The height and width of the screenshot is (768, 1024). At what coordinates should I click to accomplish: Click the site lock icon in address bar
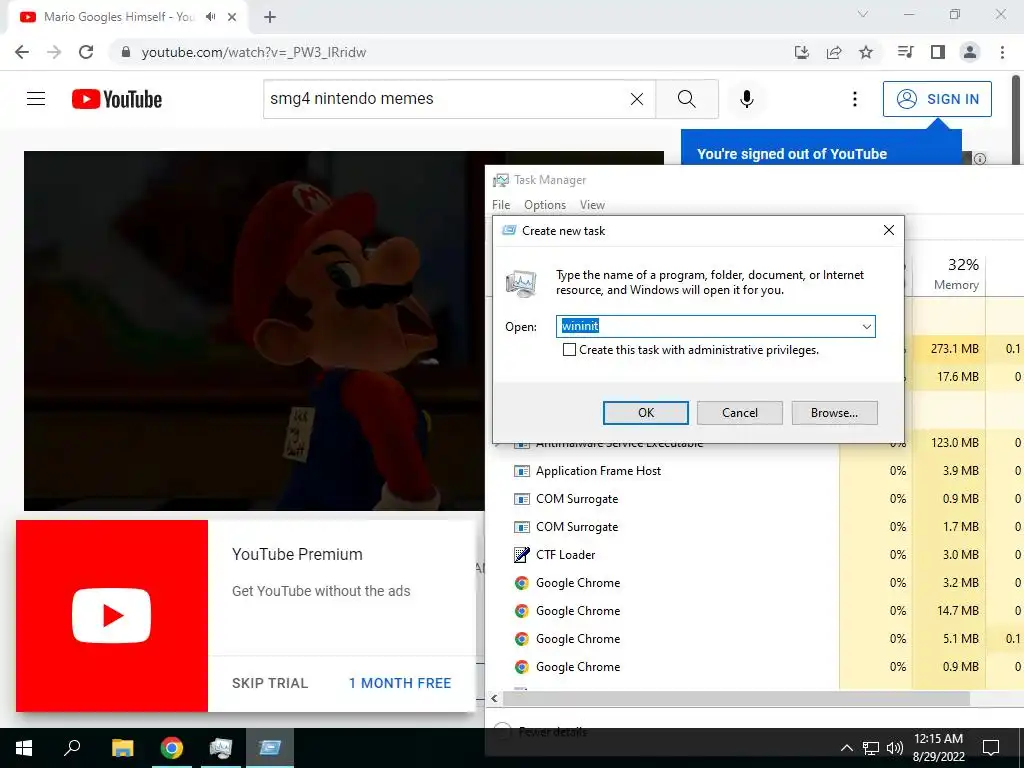[x=126, y=52]
